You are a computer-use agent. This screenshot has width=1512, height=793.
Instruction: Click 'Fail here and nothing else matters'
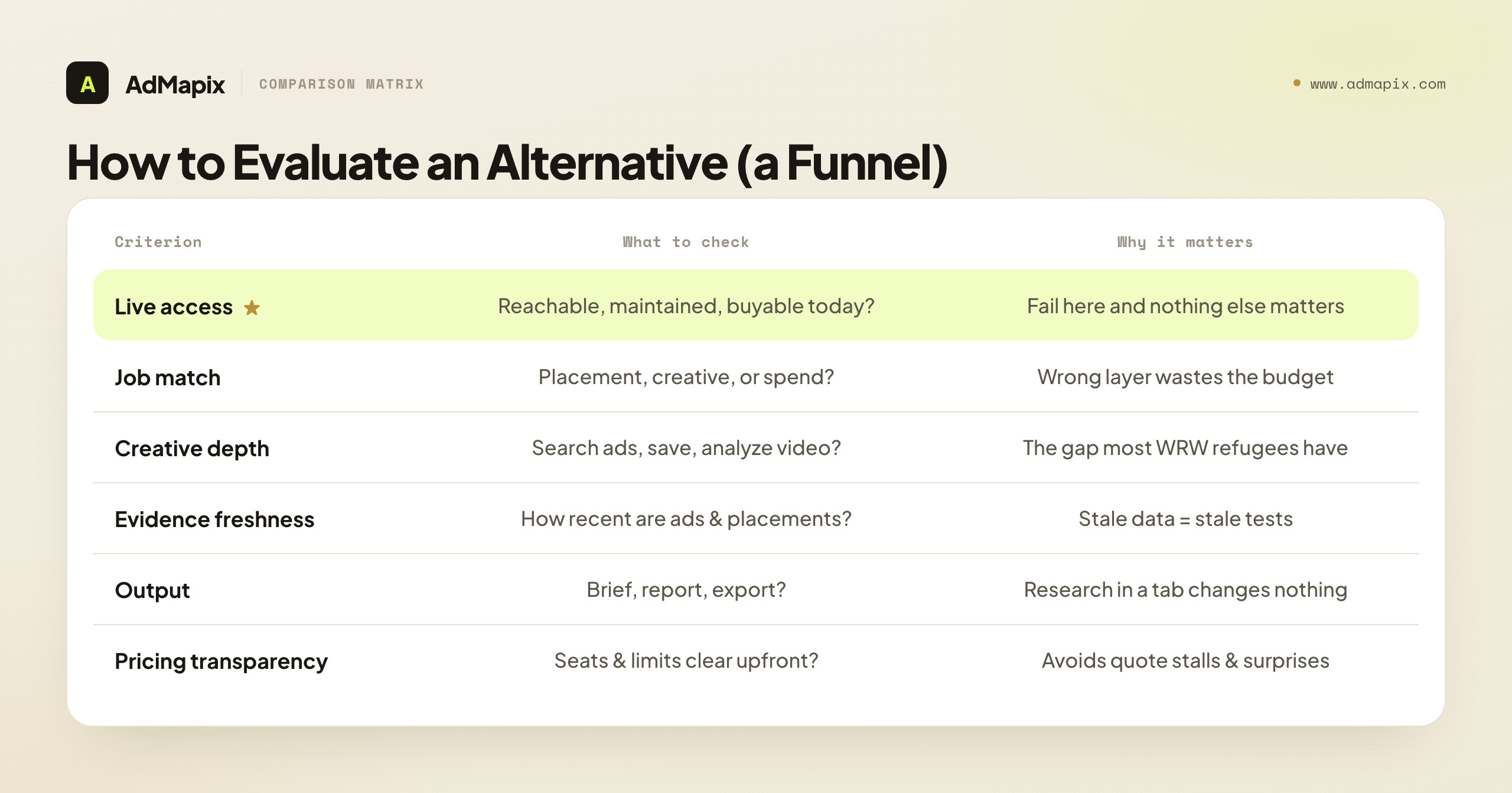pos(1185,306)
